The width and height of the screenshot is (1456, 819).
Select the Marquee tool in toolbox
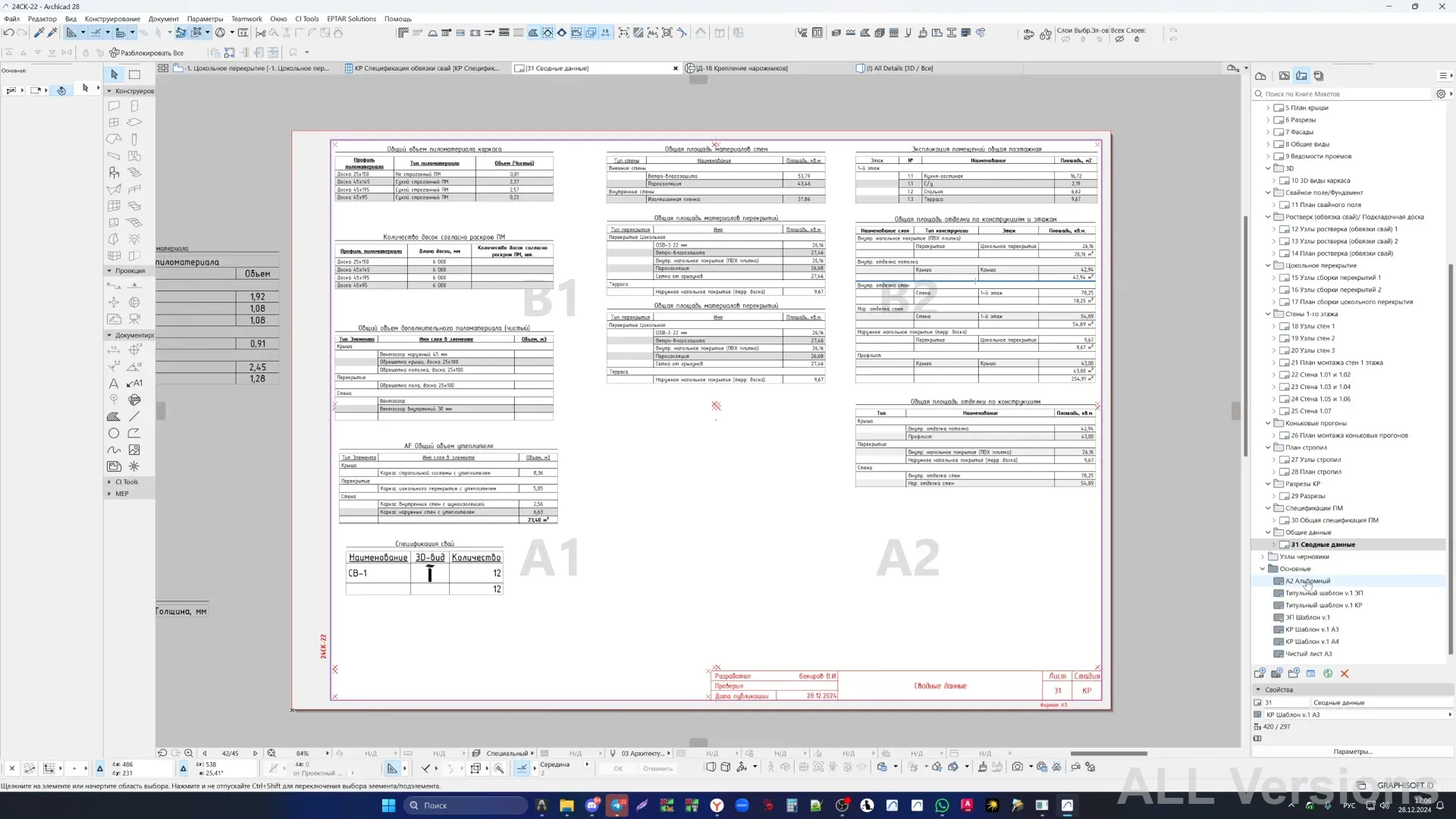(135, 74)
